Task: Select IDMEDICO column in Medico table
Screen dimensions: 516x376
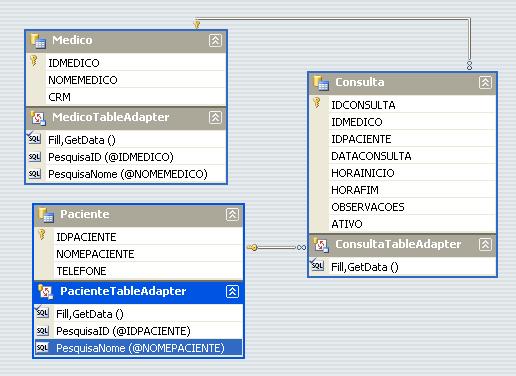Action: (126, 63)
